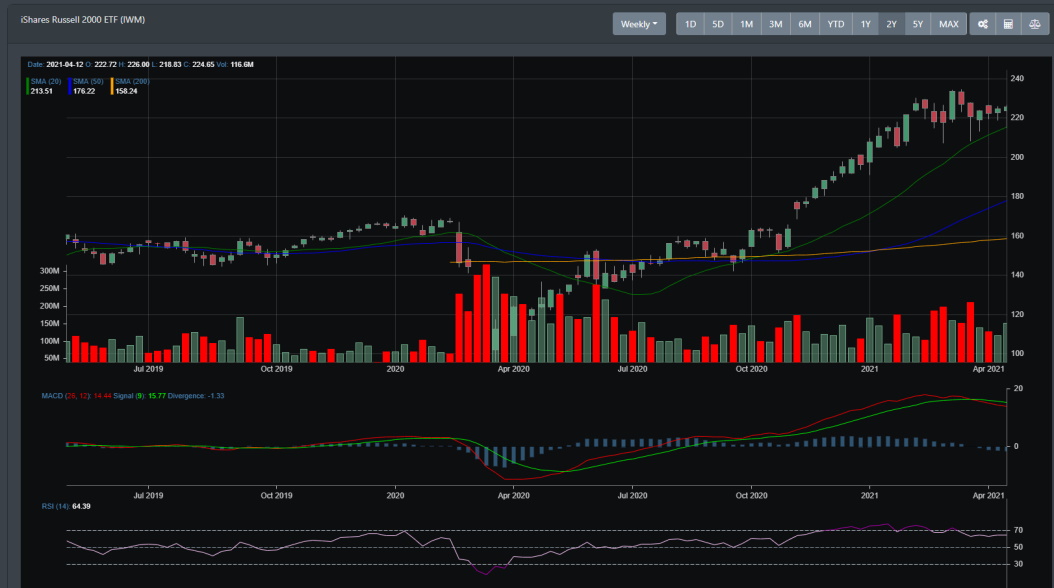
Task: Open the calculator tool icon
Action: 1008,24
